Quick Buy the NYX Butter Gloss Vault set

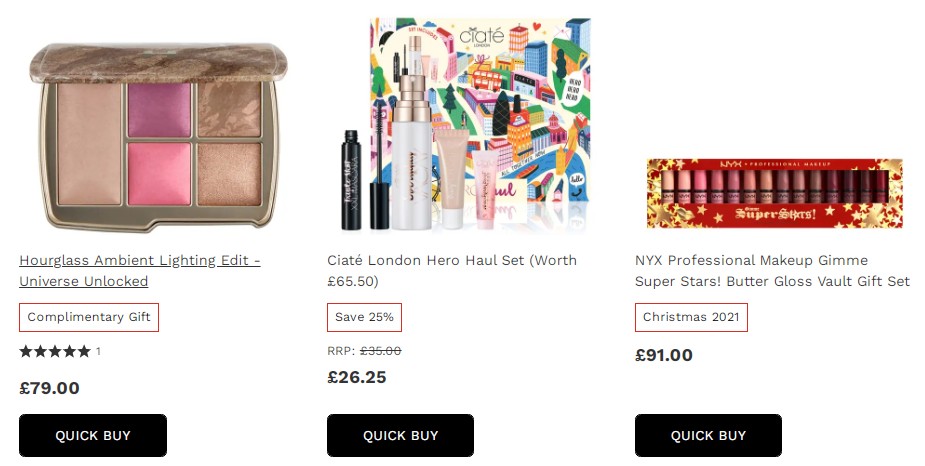tap(708, 435)
